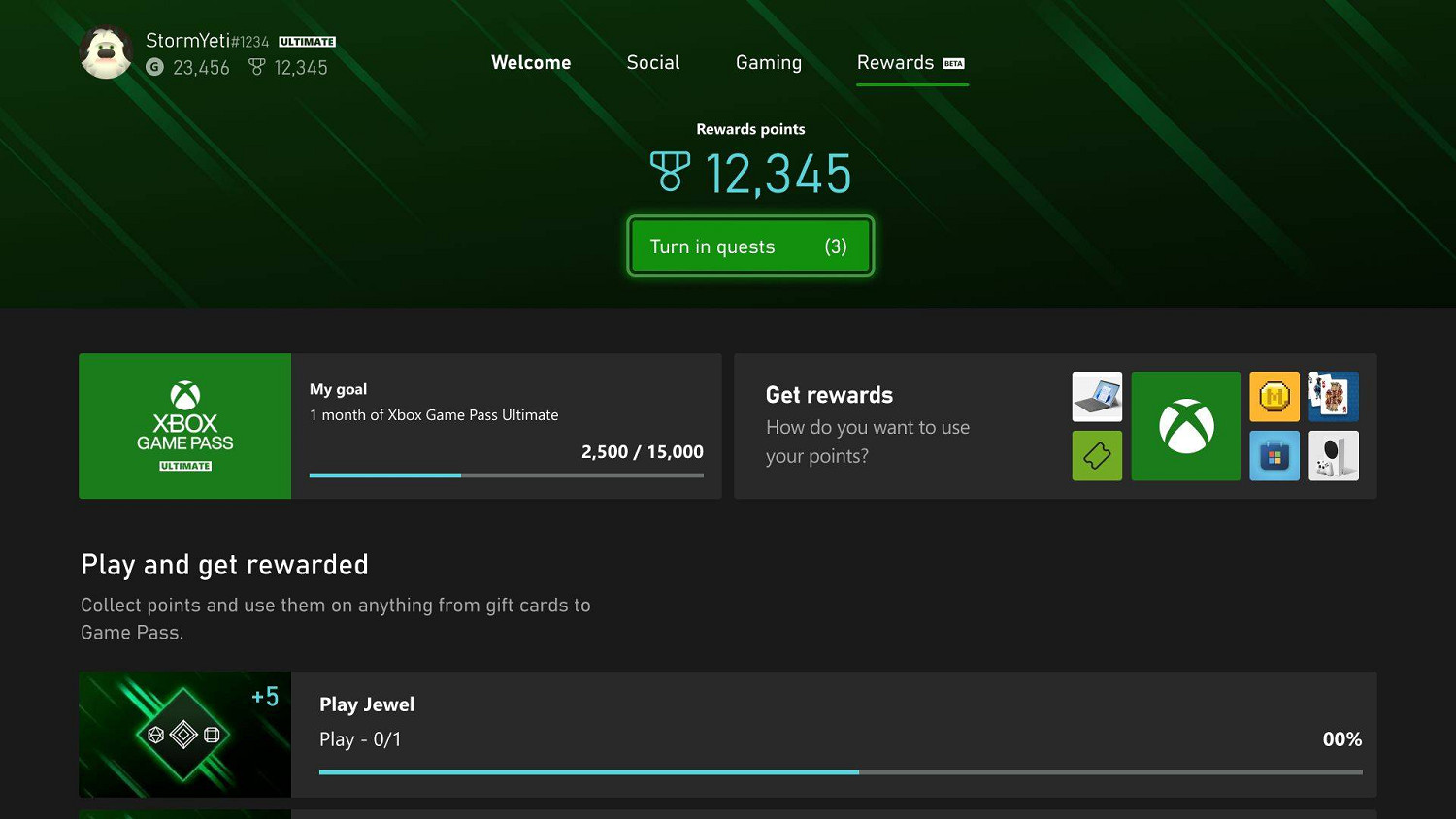Open the Xbox Game Pass Ultimate goal card

pyautogui.click(x=184, y=425)
